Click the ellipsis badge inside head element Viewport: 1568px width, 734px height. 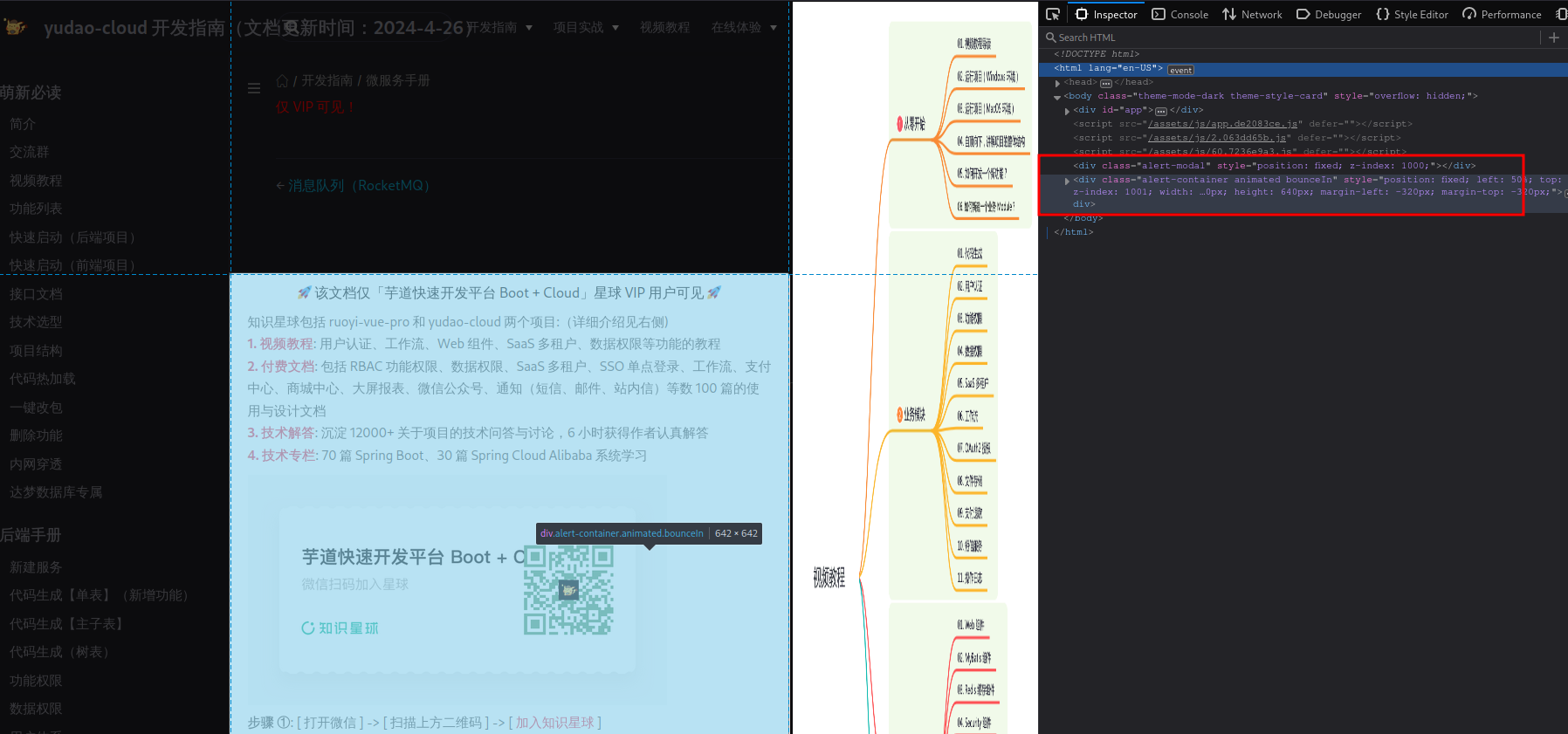click(x=1105, y=84)
